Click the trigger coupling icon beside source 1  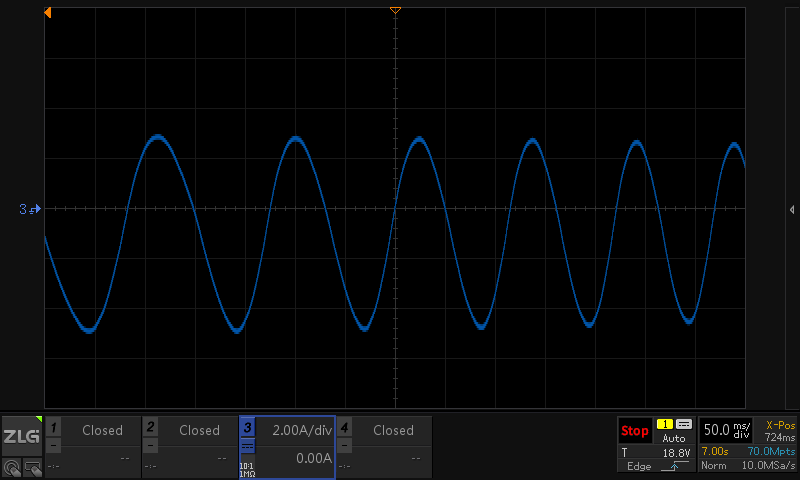(x=684, y=424)
